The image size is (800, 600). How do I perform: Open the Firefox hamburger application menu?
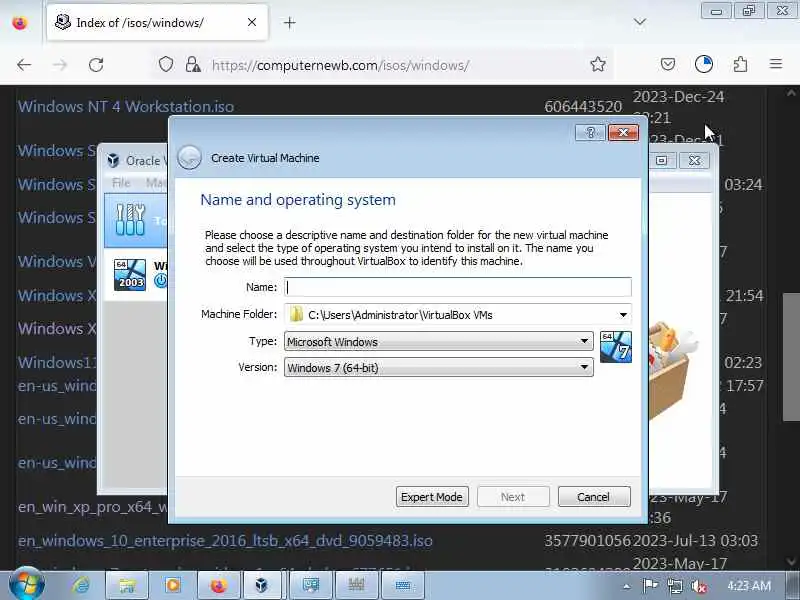pyautogui.click(x=776, y=64)
